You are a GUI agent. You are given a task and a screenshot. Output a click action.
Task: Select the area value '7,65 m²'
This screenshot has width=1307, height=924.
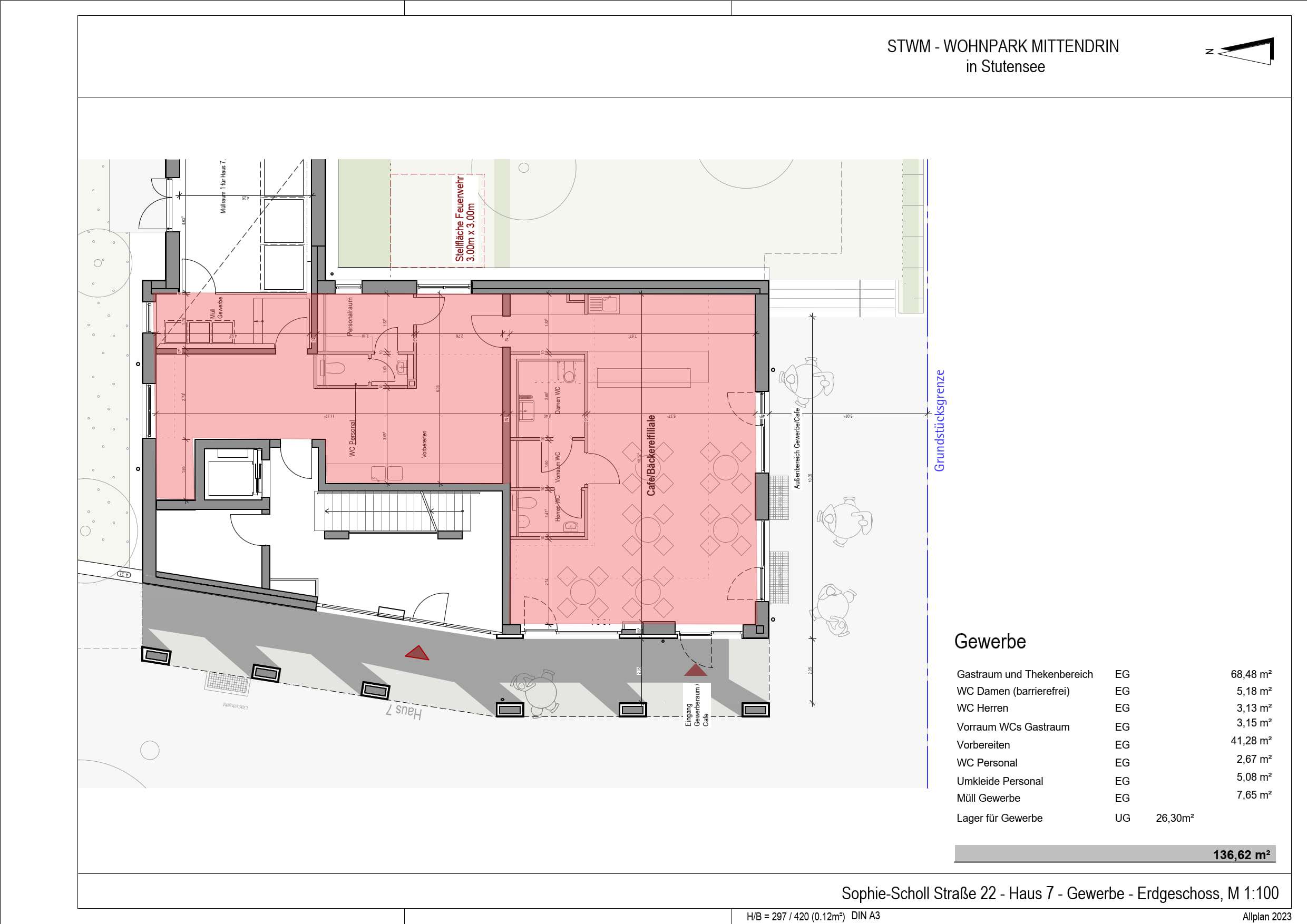click(x=1253, y=794)
